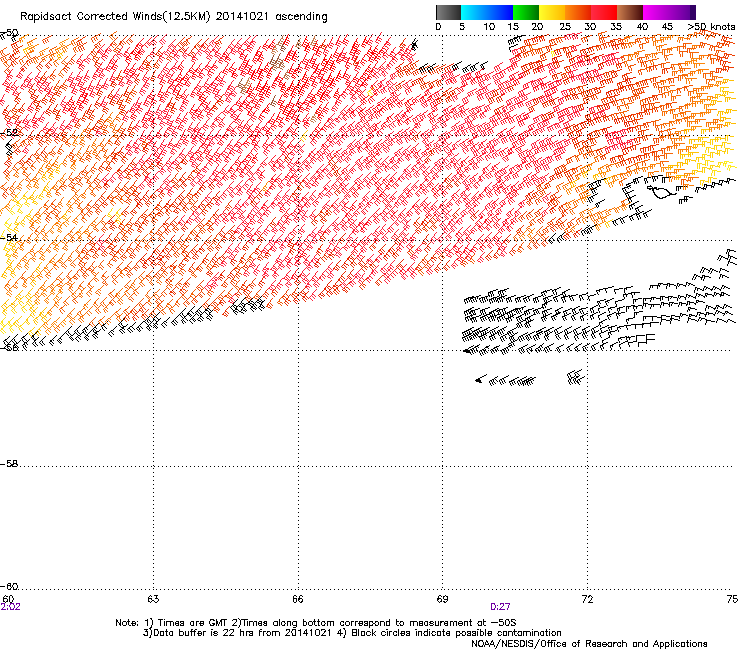Click the gray 0-5 knots color swatch
Image resolution: width=740 pixels, height=650 pixels.
pos(448,12)
